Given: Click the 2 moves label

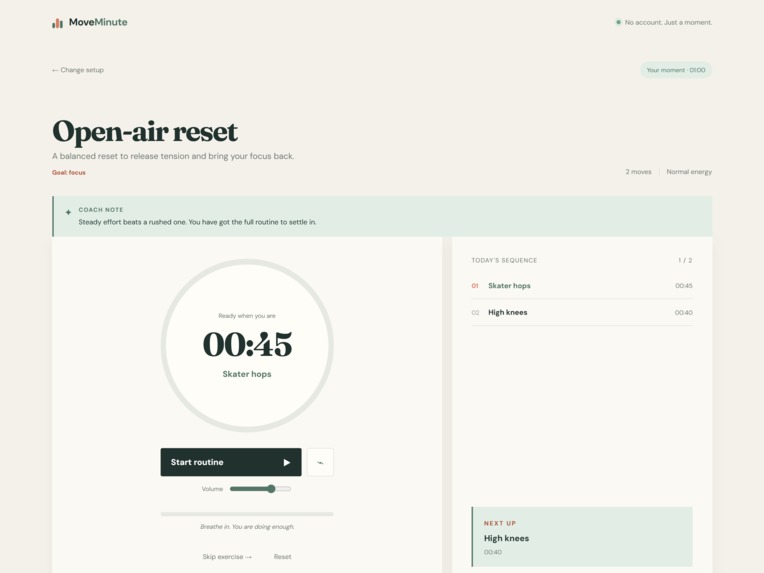Looking at the screenshot, I should [638, 172].
